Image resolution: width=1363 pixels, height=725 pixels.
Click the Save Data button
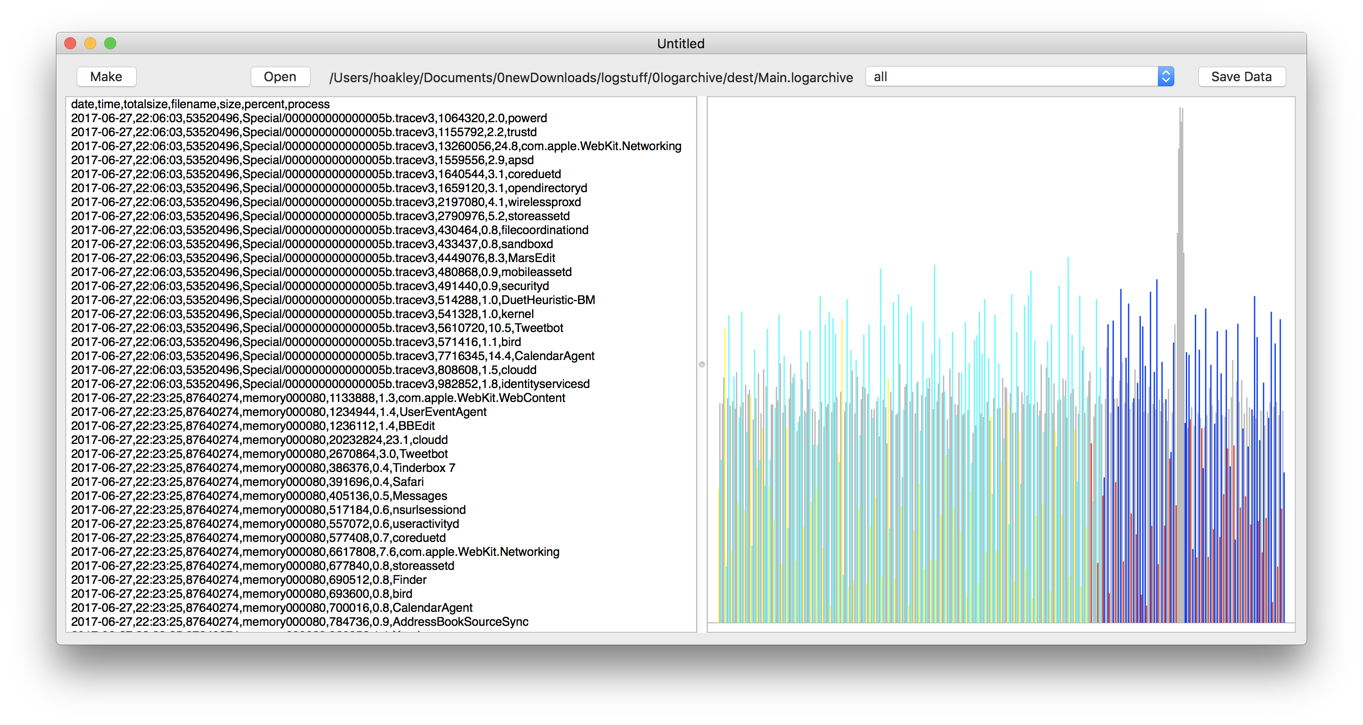[1241, 77]
